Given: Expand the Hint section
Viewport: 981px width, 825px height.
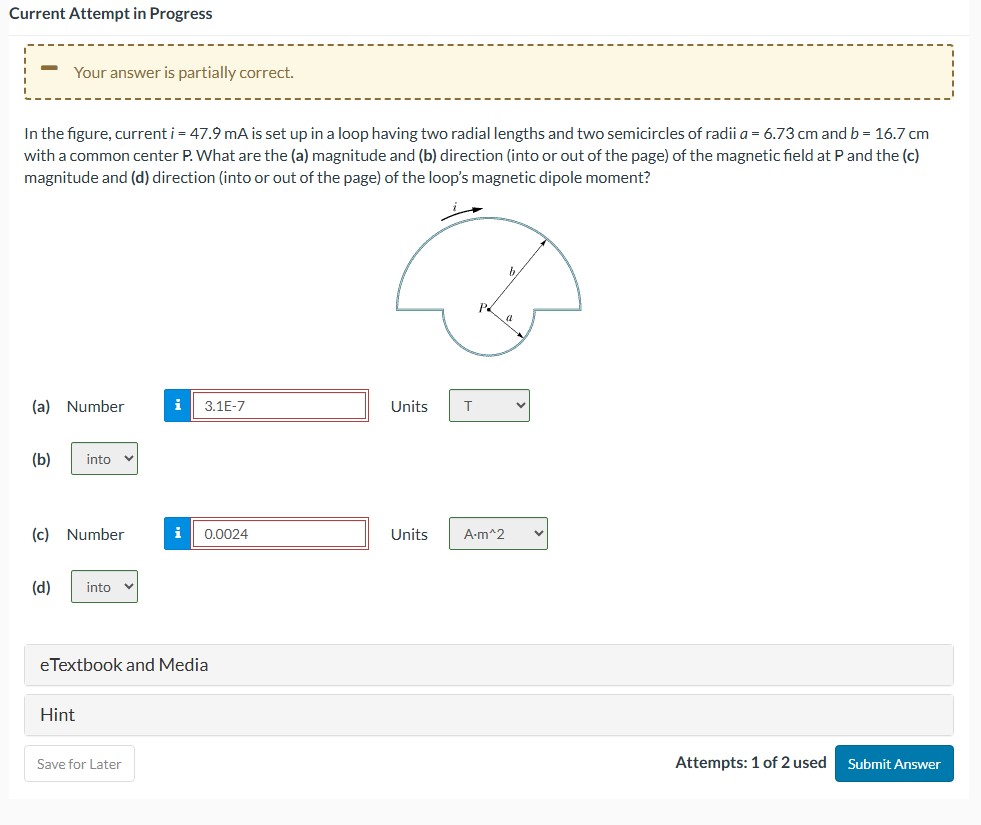Looking at the screenshot, I should pos(58,714).
